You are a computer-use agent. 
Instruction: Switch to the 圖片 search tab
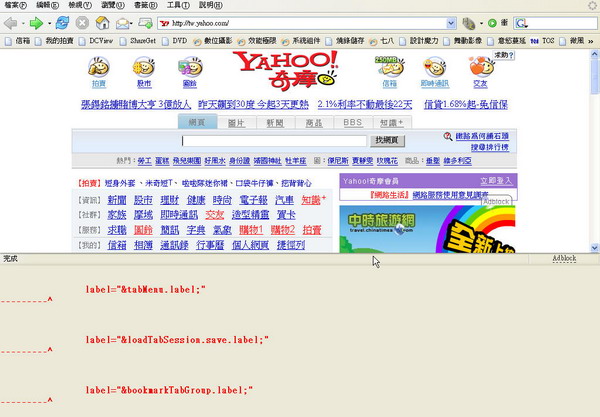click(236, 123)
